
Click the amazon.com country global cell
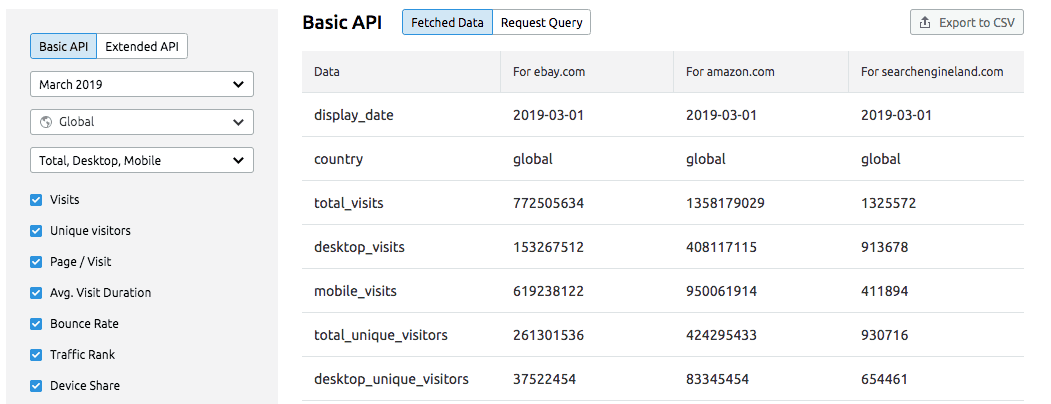706,159
